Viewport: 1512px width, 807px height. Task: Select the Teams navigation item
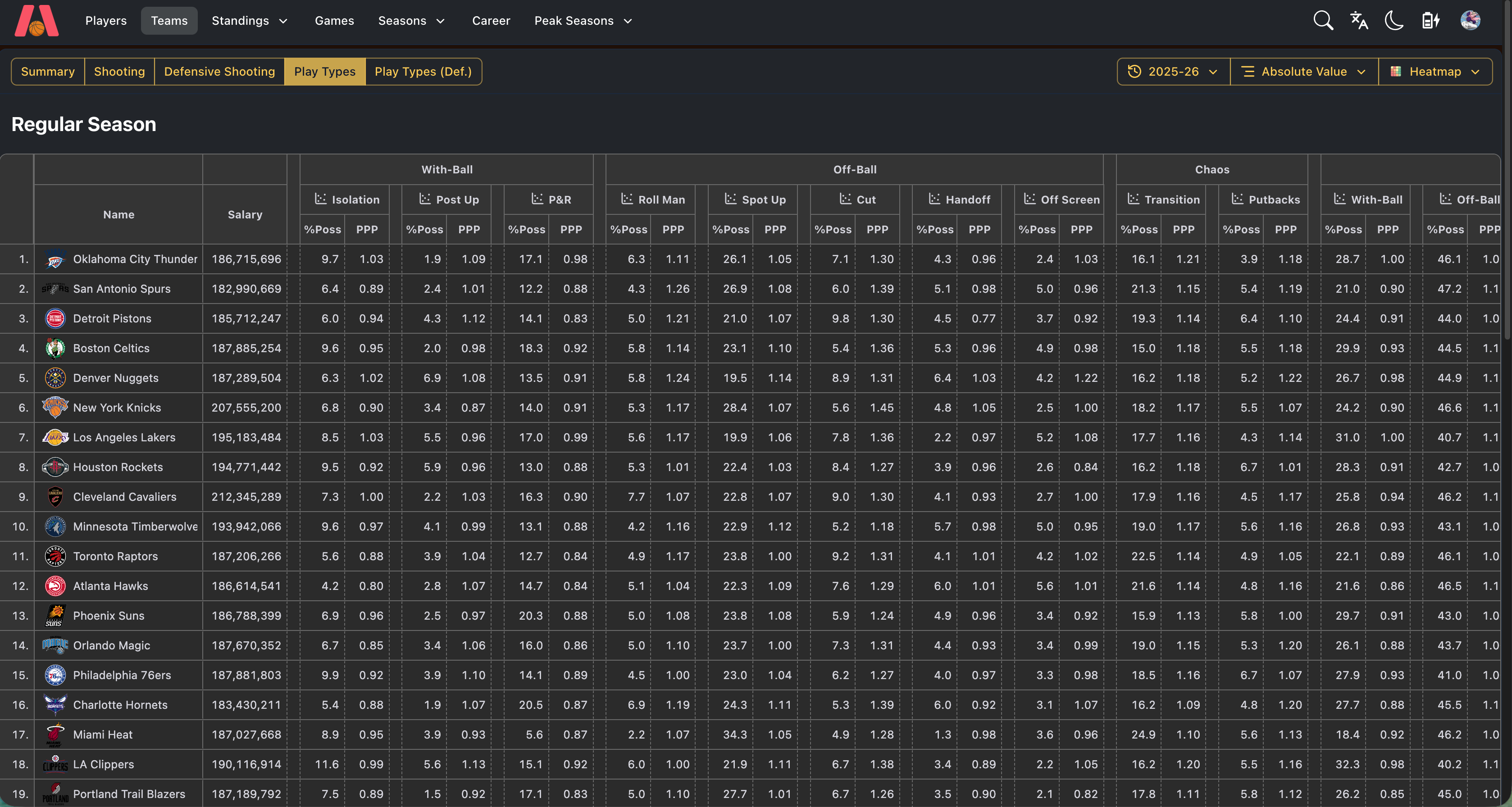[169, 21]
